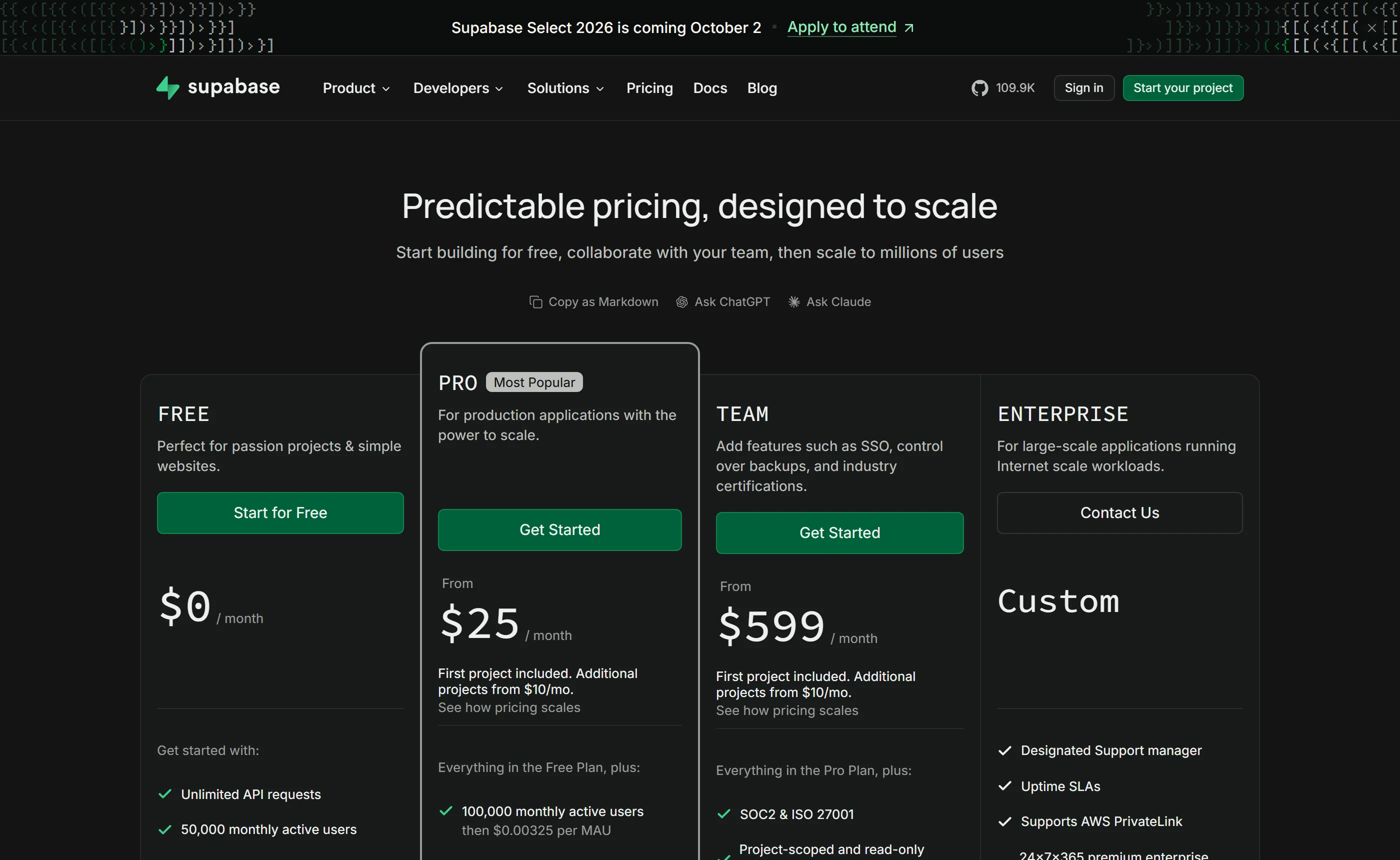Click the FREE plan heading

(x=183, y=414)
